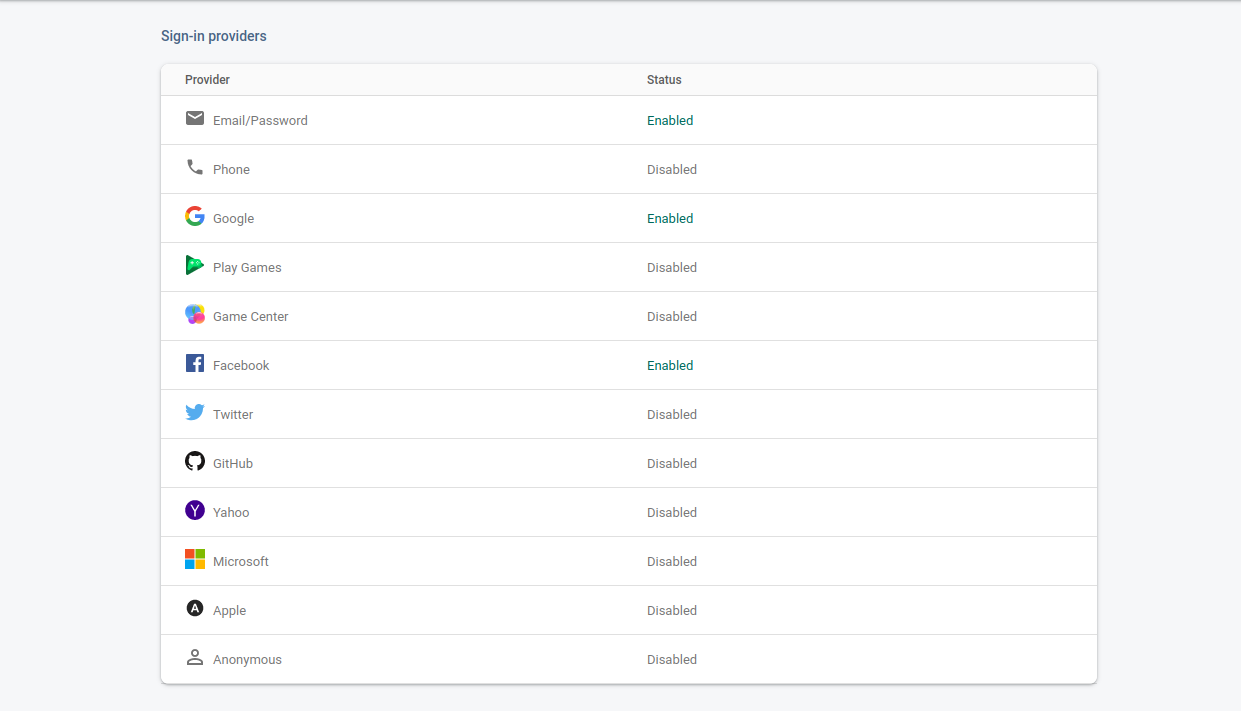Open the Google provider label
This screenshot has height=711, width=1241.
[x=233, y=218]
